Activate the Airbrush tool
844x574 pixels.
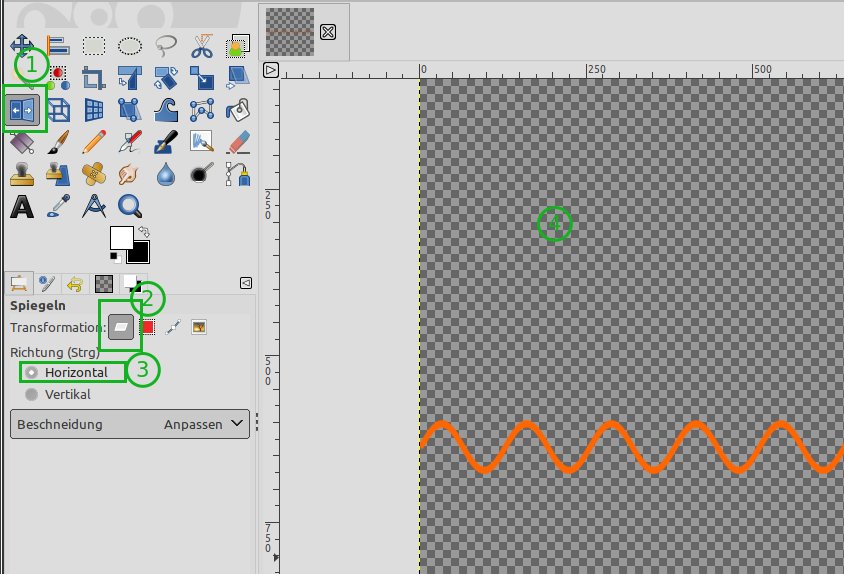click(130, 142)
